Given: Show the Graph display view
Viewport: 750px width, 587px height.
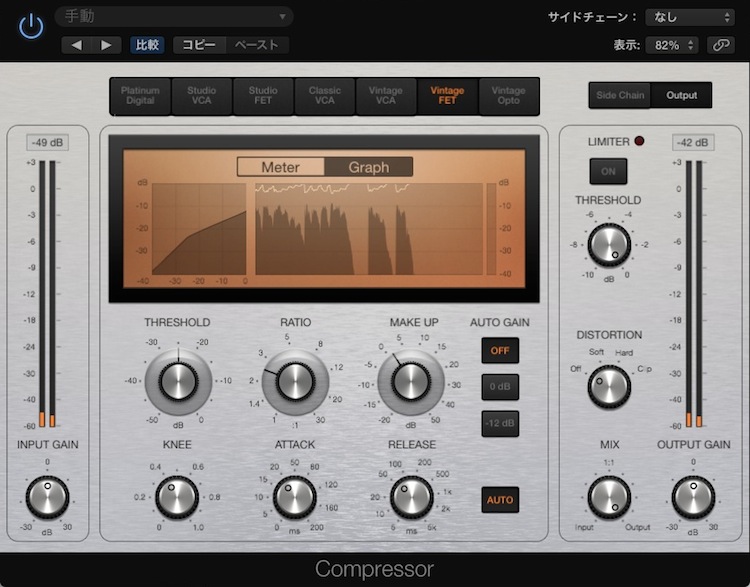Looking at the screenshot, I should 368,167.
